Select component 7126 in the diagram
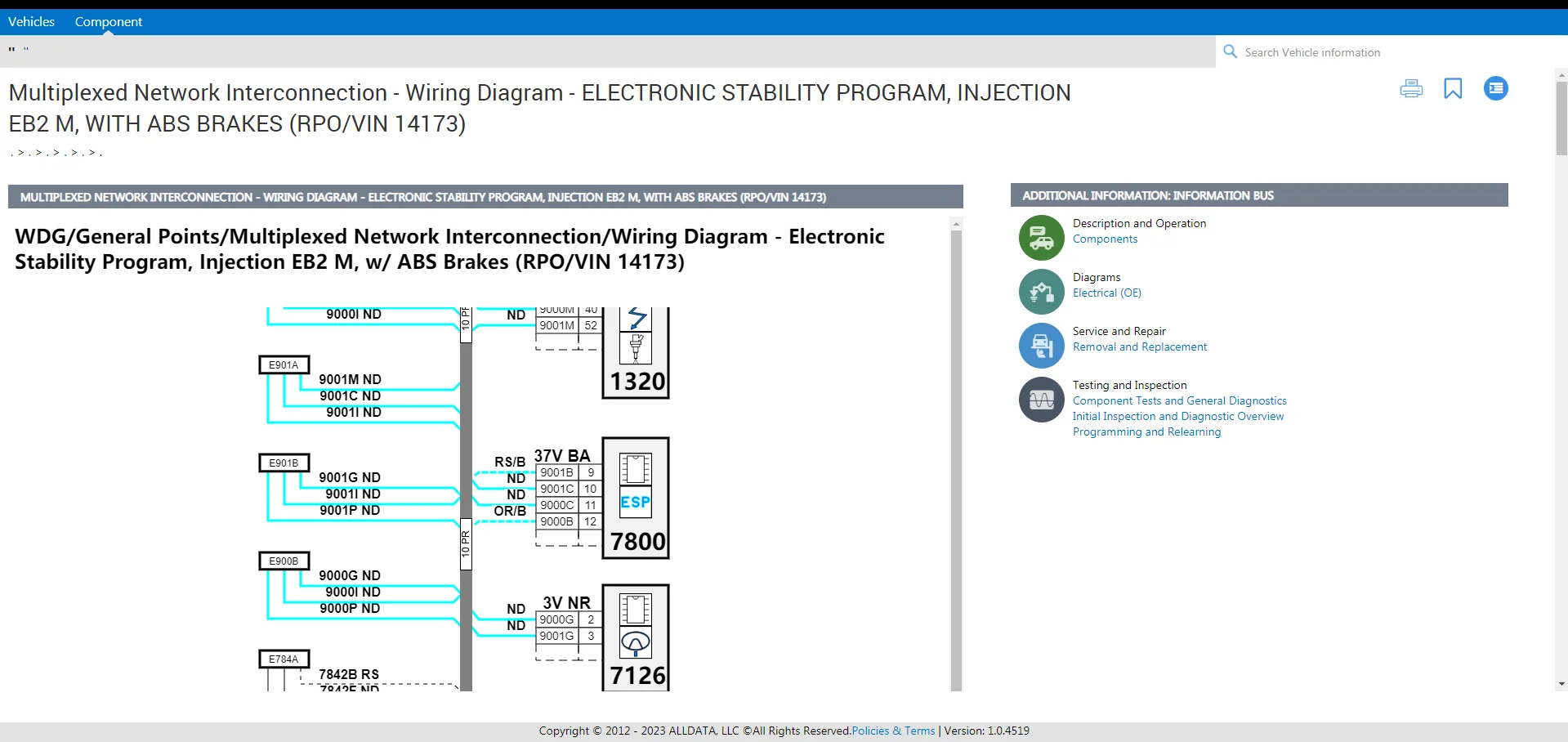 coord(636,637)
